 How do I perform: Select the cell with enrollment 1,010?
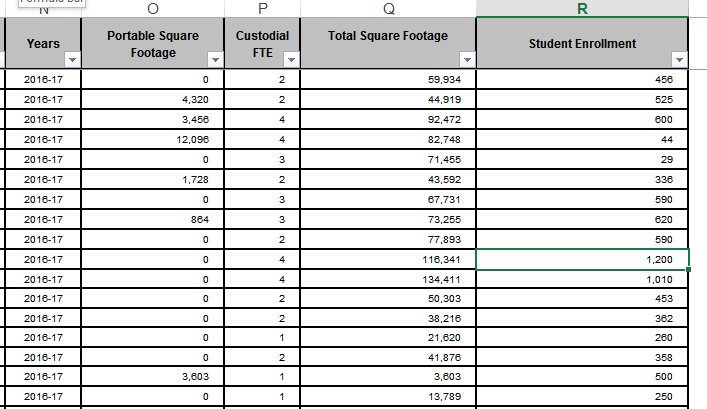pos(582,280)
